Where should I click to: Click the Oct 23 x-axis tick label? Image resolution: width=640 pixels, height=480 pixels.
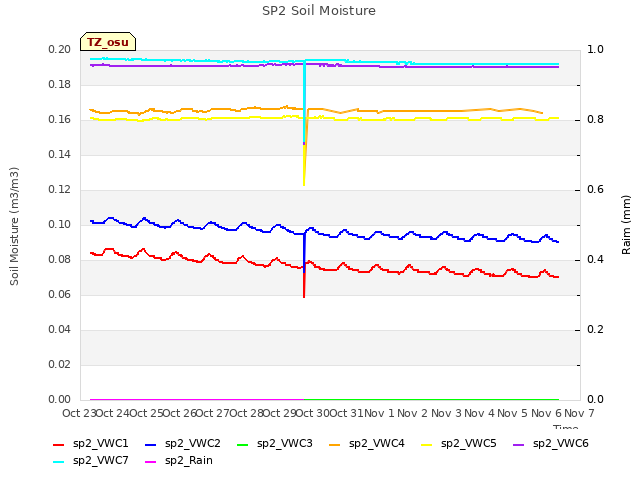(79, 413)
